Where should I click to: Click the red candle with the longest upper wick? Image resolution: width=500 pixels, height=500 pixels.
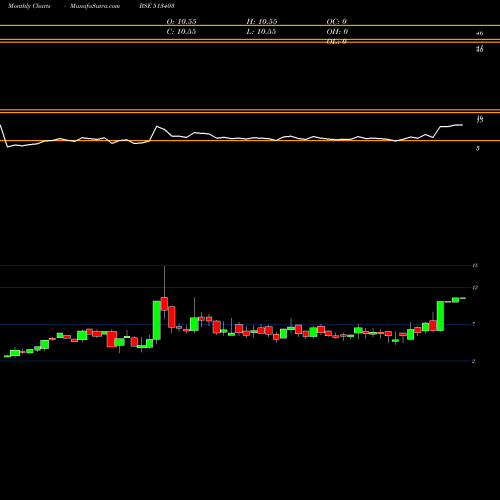[x=164, y=304]
